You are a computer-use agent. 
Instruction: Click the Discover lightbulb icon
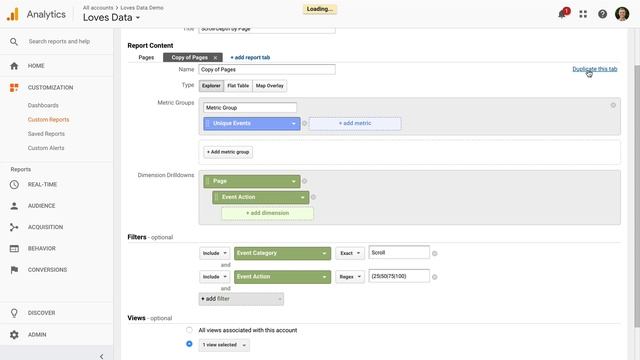(14, 313)
